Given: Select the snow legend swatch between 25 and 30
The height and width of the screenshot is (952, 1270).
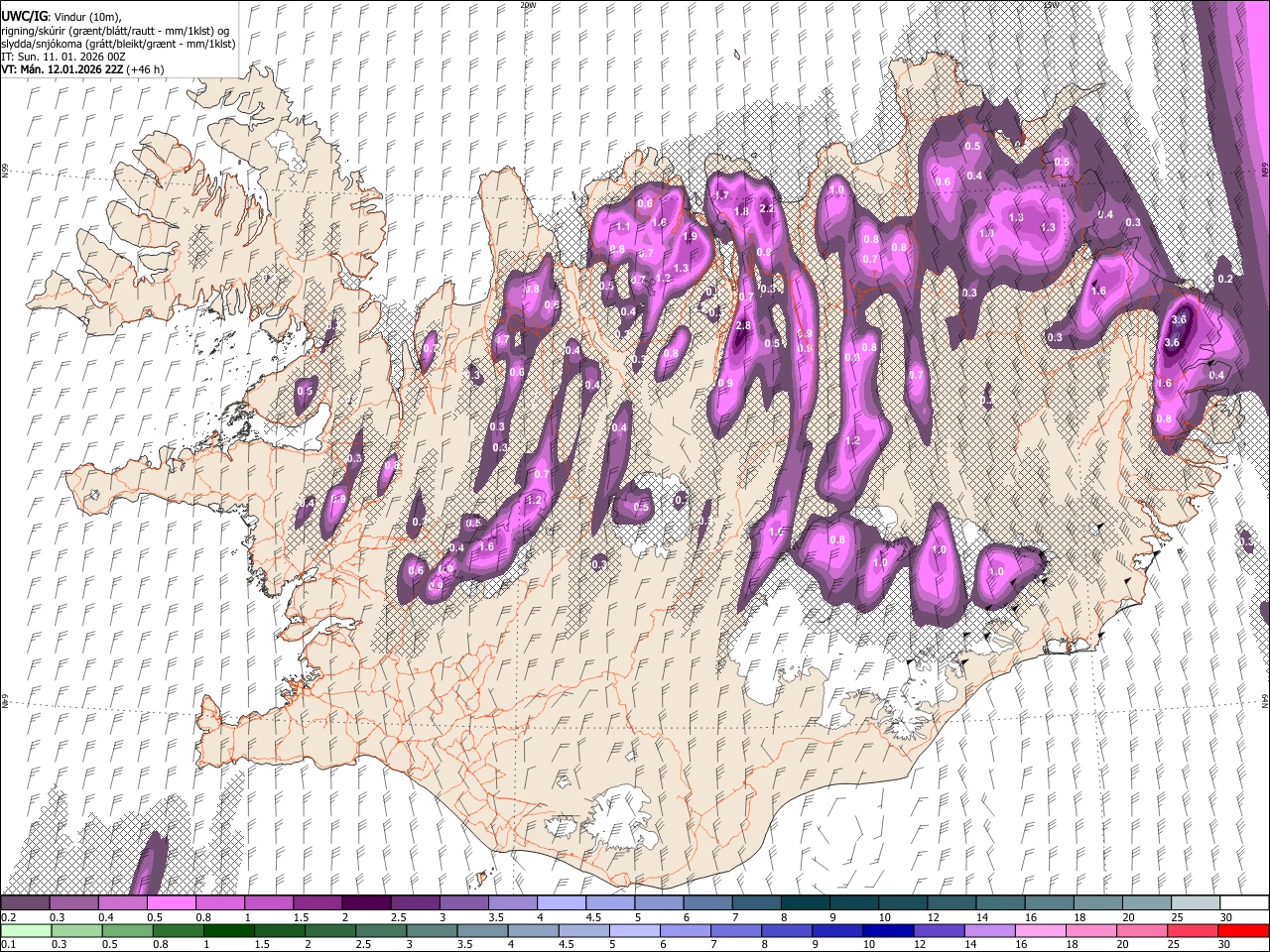Looking at the screenshot, I should pyautogui.click(x=1196, y=903).
